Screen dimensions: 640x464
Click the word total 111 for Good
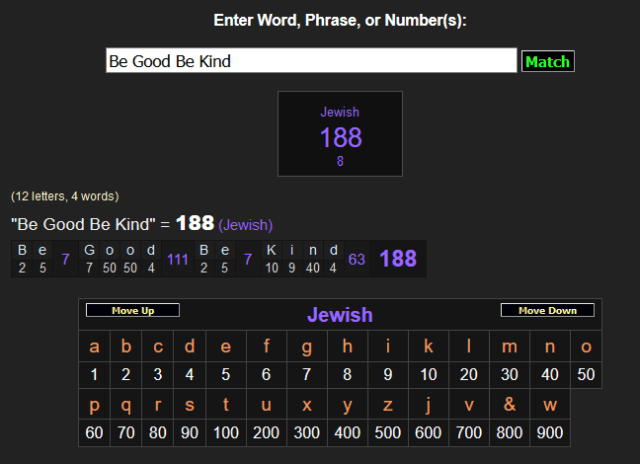178,259
